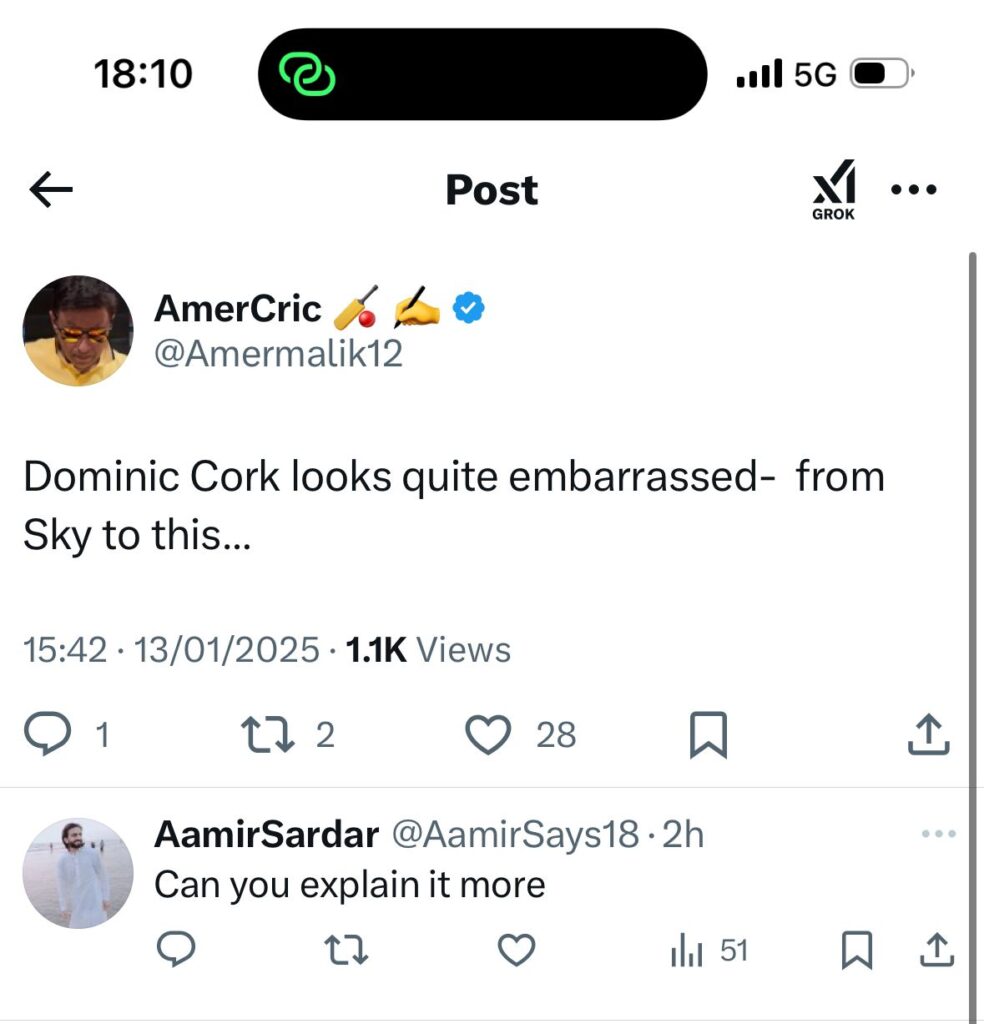
Task: Reply to AmerCric's main post
Action: (44, 736)
